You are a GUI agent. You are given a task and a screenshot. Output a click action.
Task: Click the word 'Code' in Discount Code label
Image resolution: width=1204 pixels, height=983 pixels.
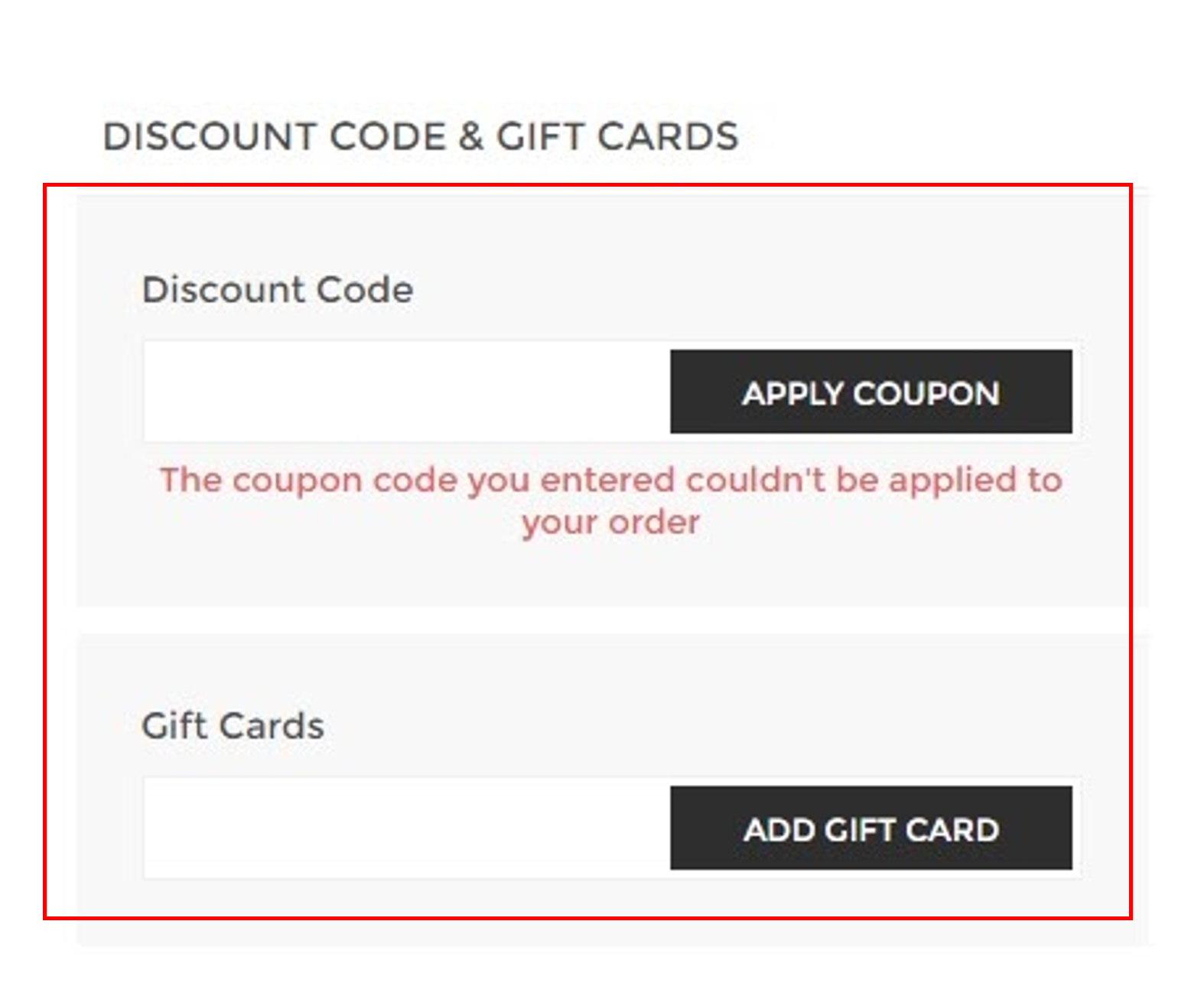365,290
